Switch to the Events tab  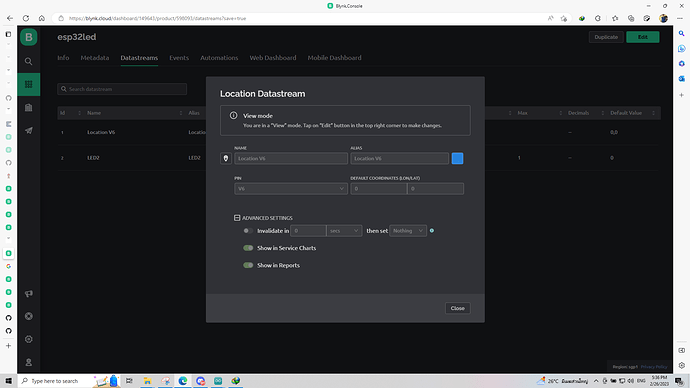179,58
